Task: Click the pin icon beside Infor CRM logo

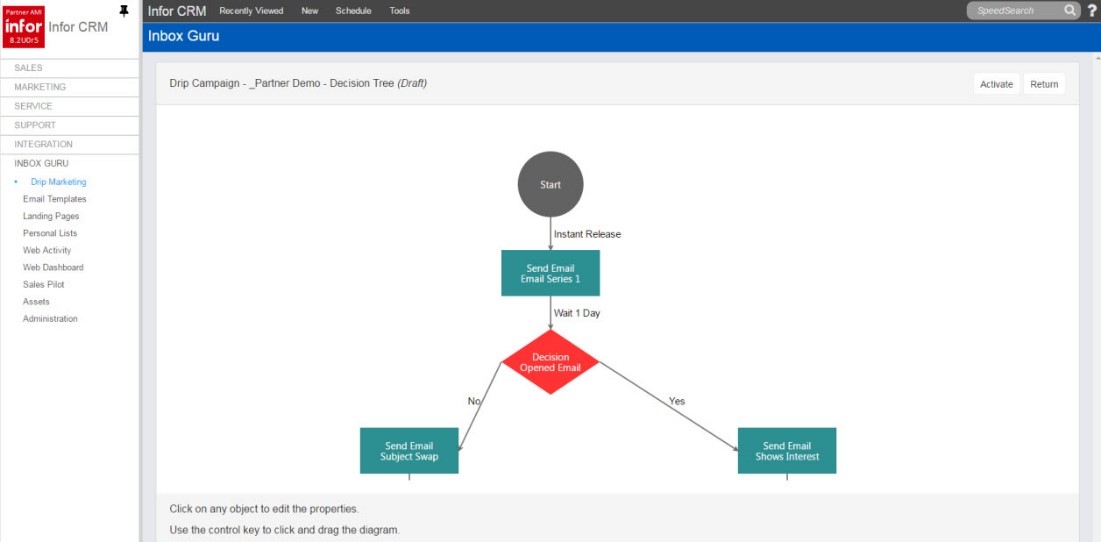Action: pos(124,11)
